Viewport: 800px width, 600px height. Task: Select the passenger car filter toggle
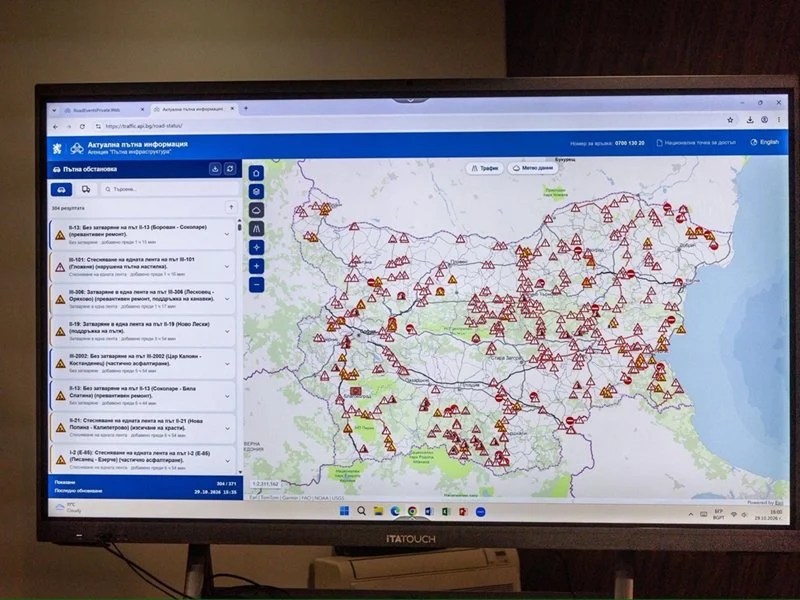(x=62, y=189)
